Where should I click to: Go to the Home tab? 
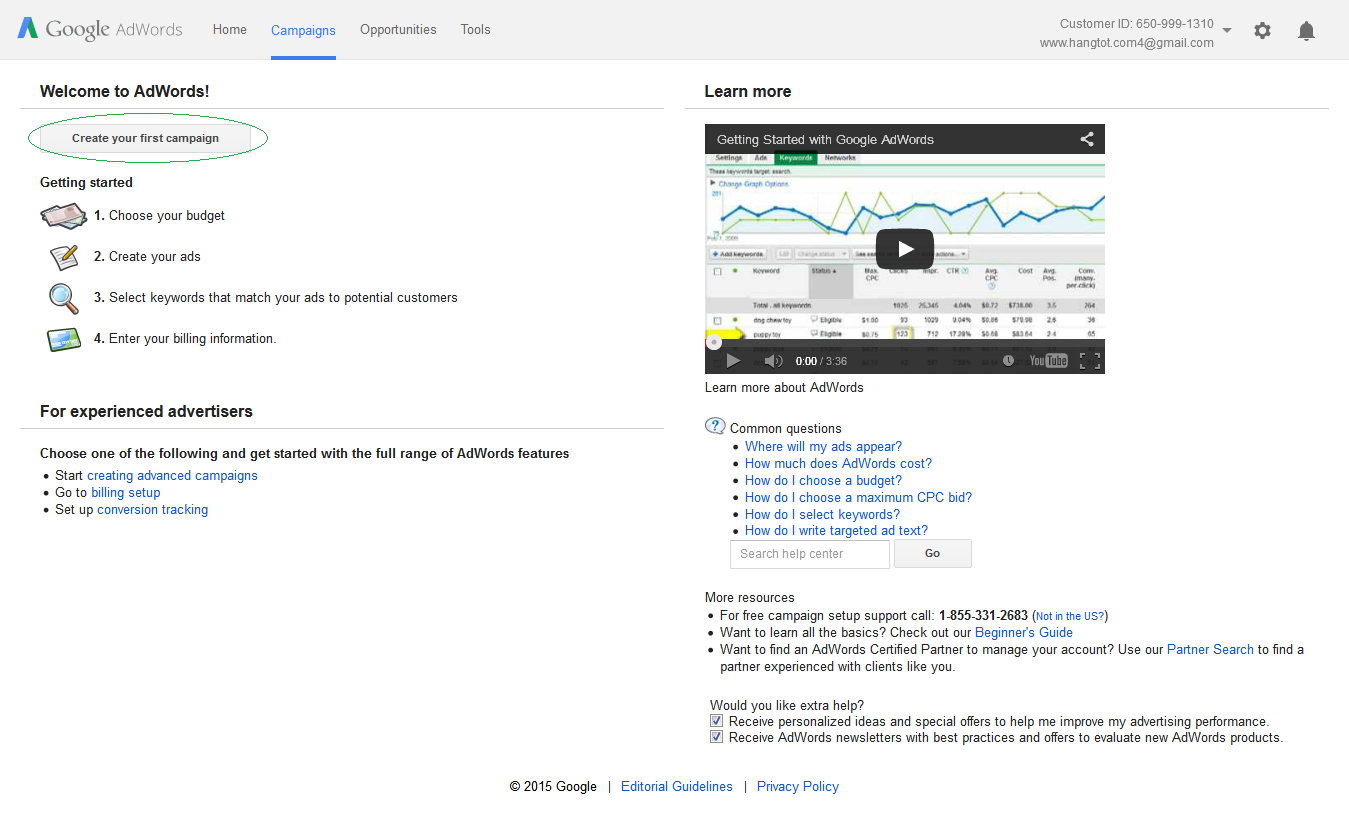click(x=230, y=29)
